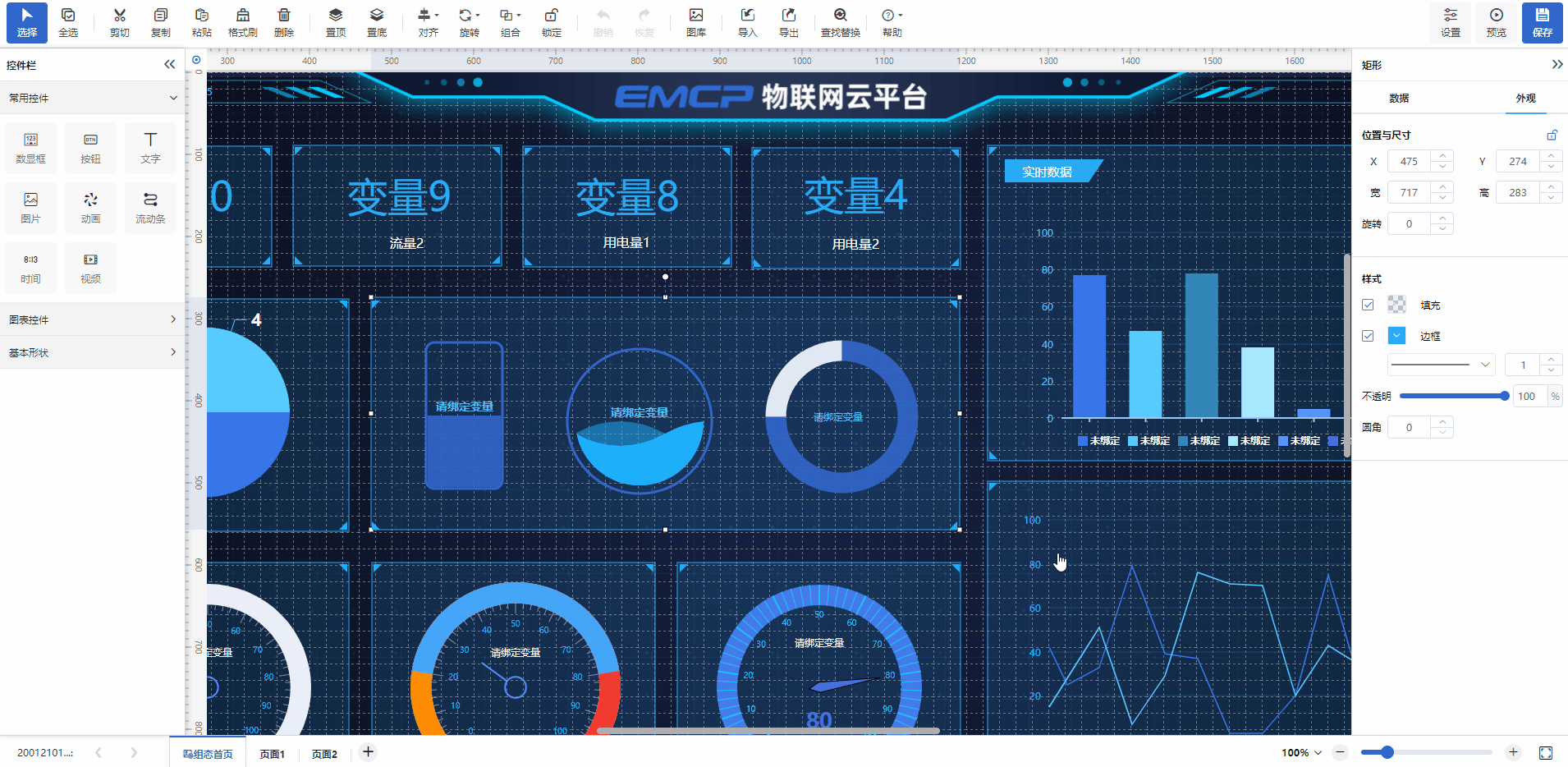1568x767 pixels.
Task: Open the 边框 border color swatch
Action: click(x=1396, y=336)
